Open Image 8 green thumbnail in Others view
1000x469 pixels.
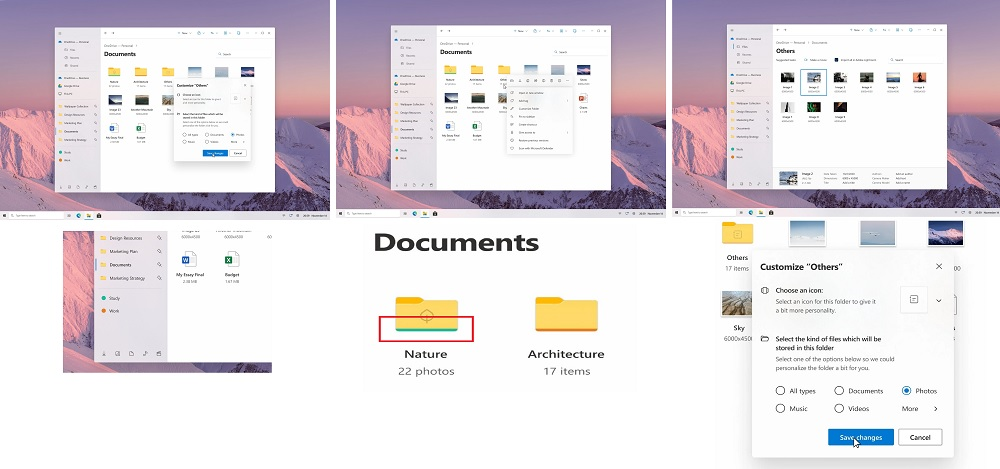pos(814,107)
